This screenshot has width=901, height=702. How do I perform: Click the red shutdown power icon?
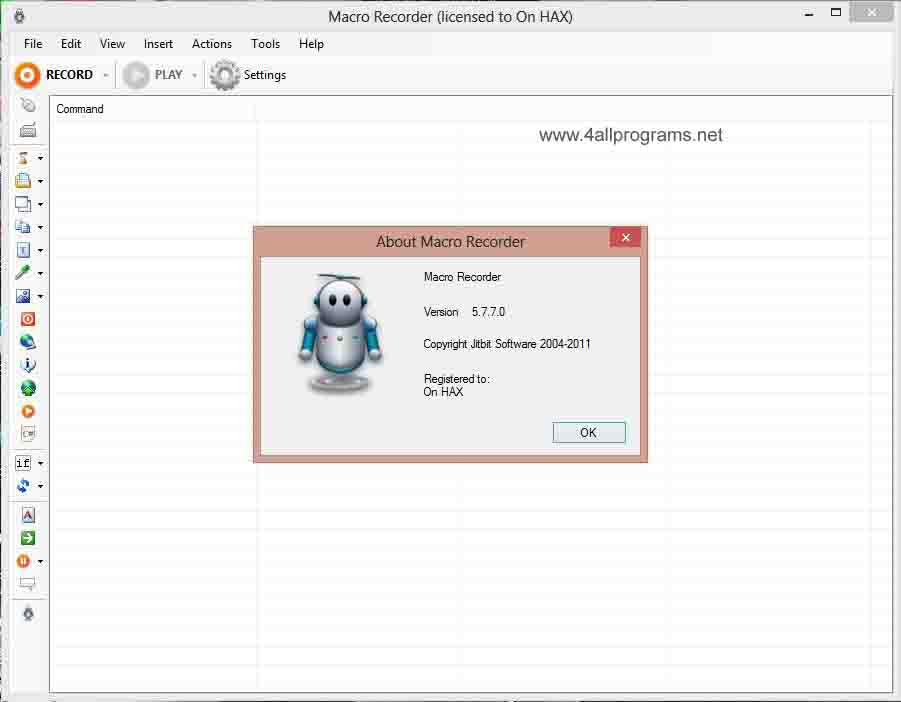click(x=28, y=319)
